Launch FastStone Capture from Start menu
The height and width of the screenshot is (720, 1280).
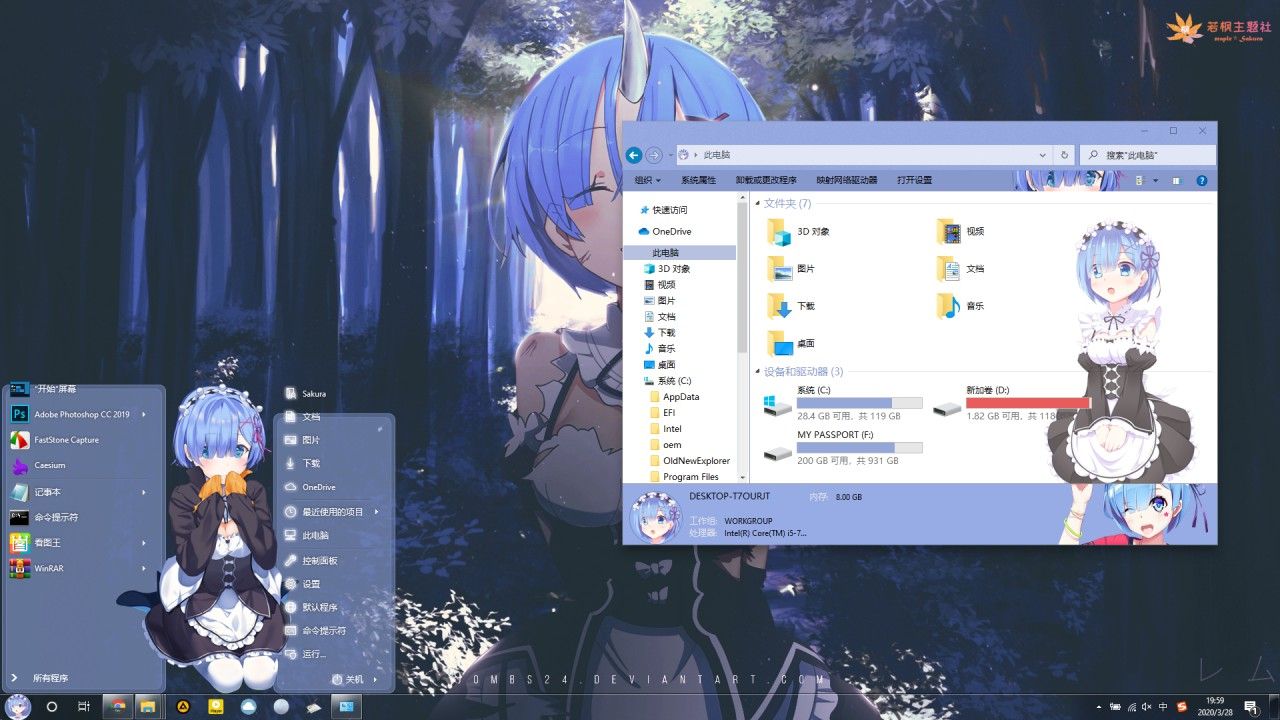click(x=66, y=440)
